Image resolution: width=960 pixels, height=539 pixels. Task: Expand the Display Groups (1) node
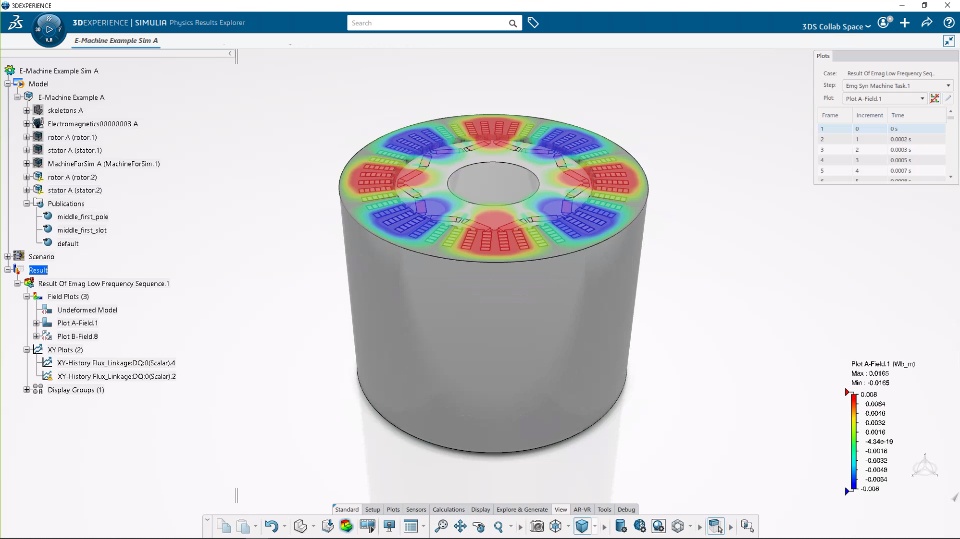[x=27, y=390]
